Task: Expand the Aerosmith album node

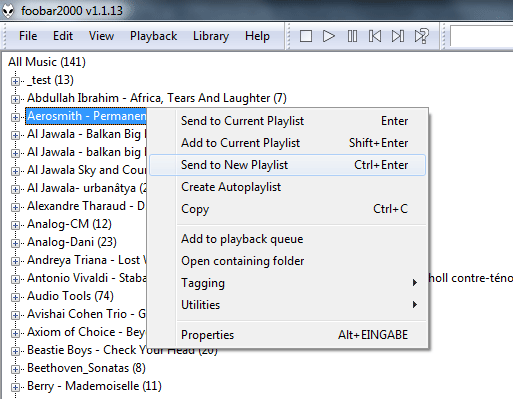Action: (x=15, y=117)
